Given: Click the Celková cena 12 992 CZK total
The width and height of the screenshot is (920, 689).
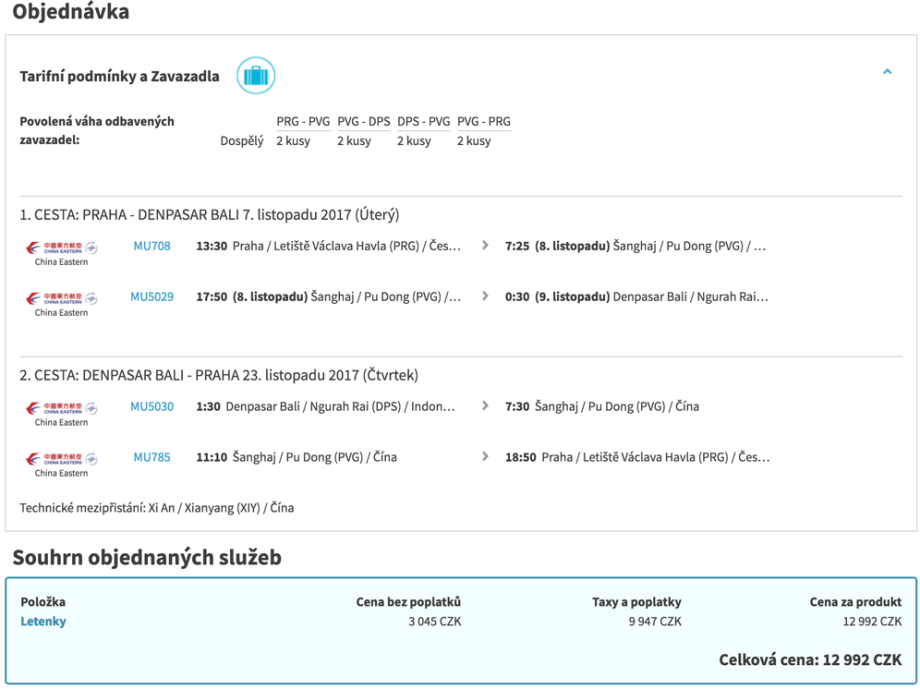Looking at the screenshot, I should click(x=810, y=661).
